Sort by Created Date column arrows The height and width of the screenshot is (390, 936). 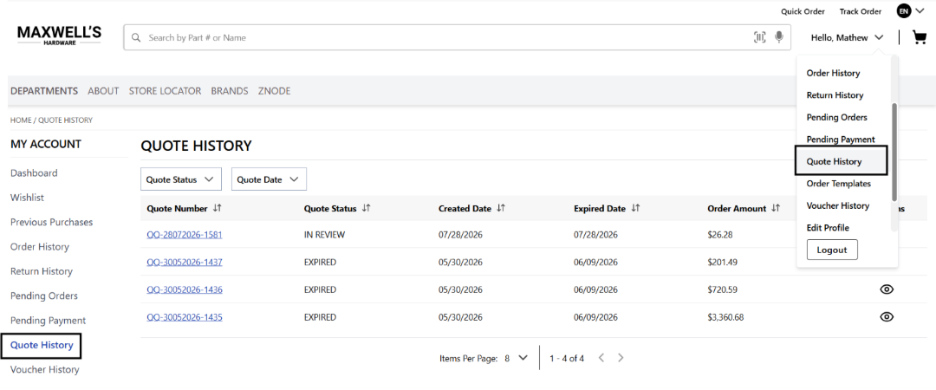pyautogui.click(x=501, y=208)
